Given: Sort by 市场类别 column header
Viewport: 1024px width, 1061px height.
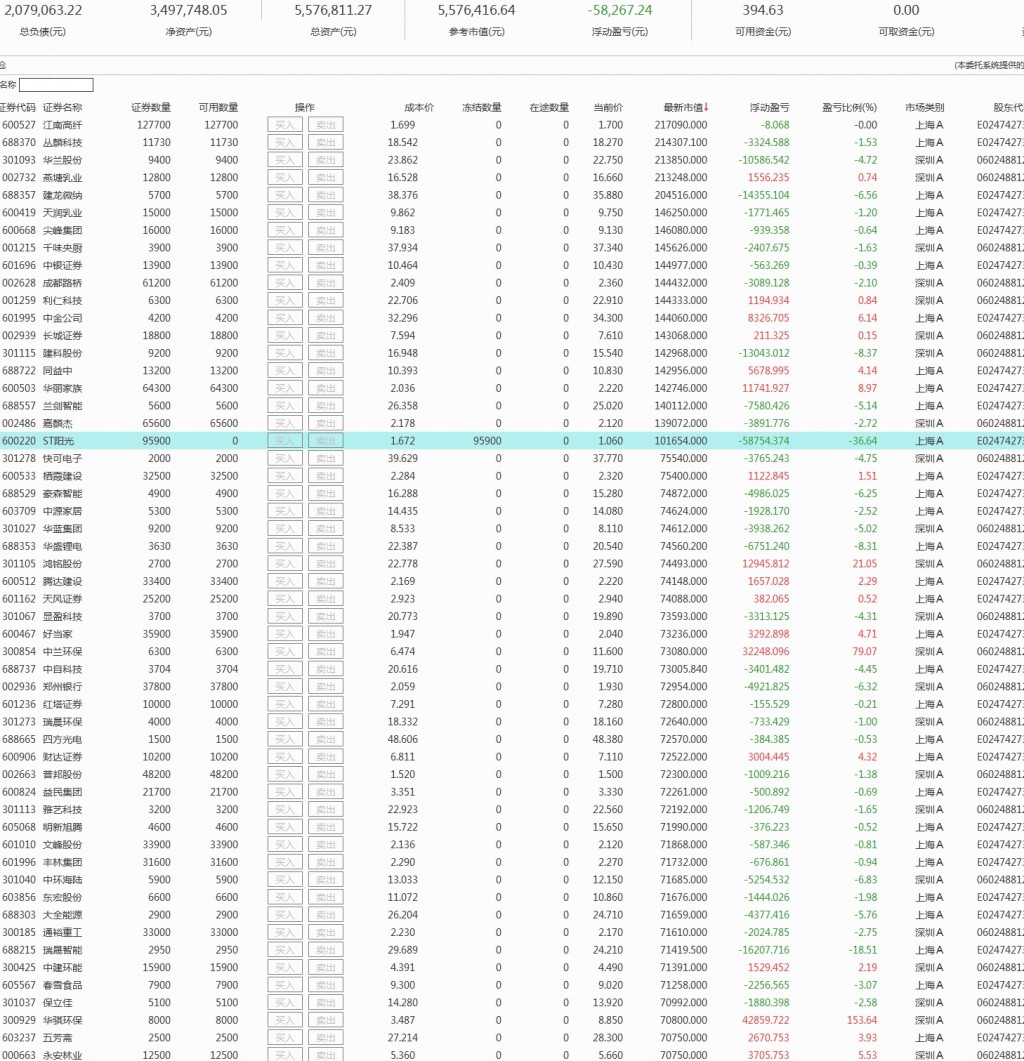Looking at the screenshot, I should pos(924,108).
